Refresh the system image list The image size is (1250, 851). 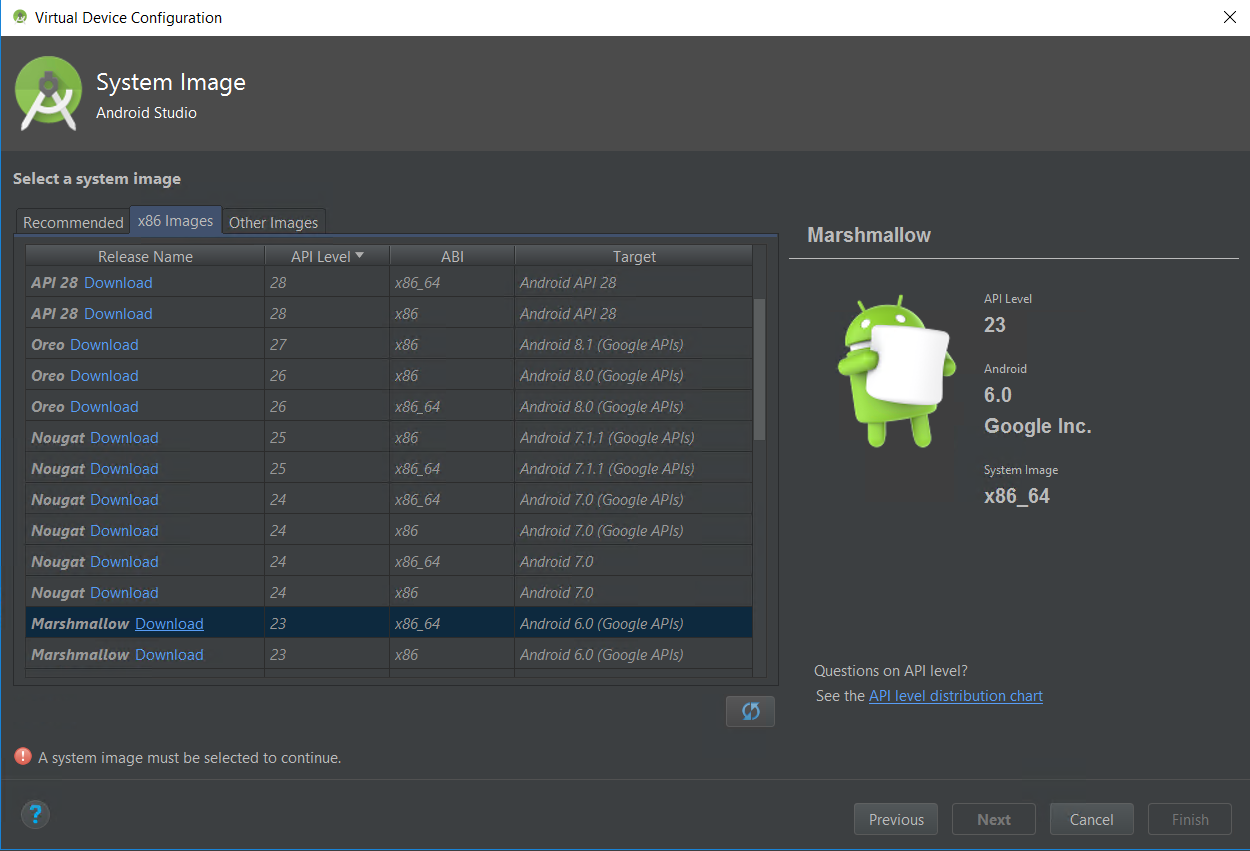point(750,711)
